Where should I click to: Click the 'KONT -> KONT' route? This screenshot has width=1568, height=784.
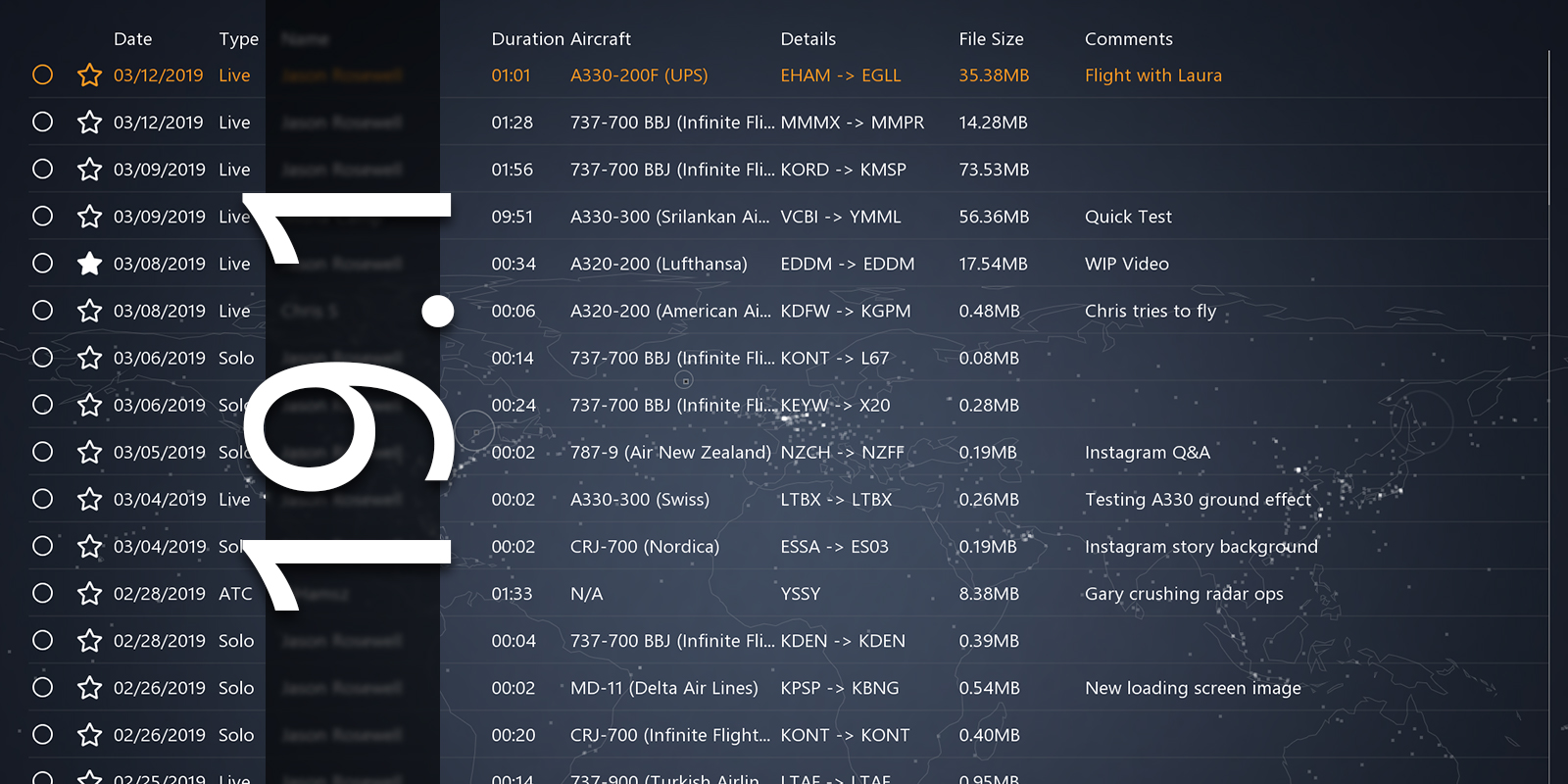845,735
